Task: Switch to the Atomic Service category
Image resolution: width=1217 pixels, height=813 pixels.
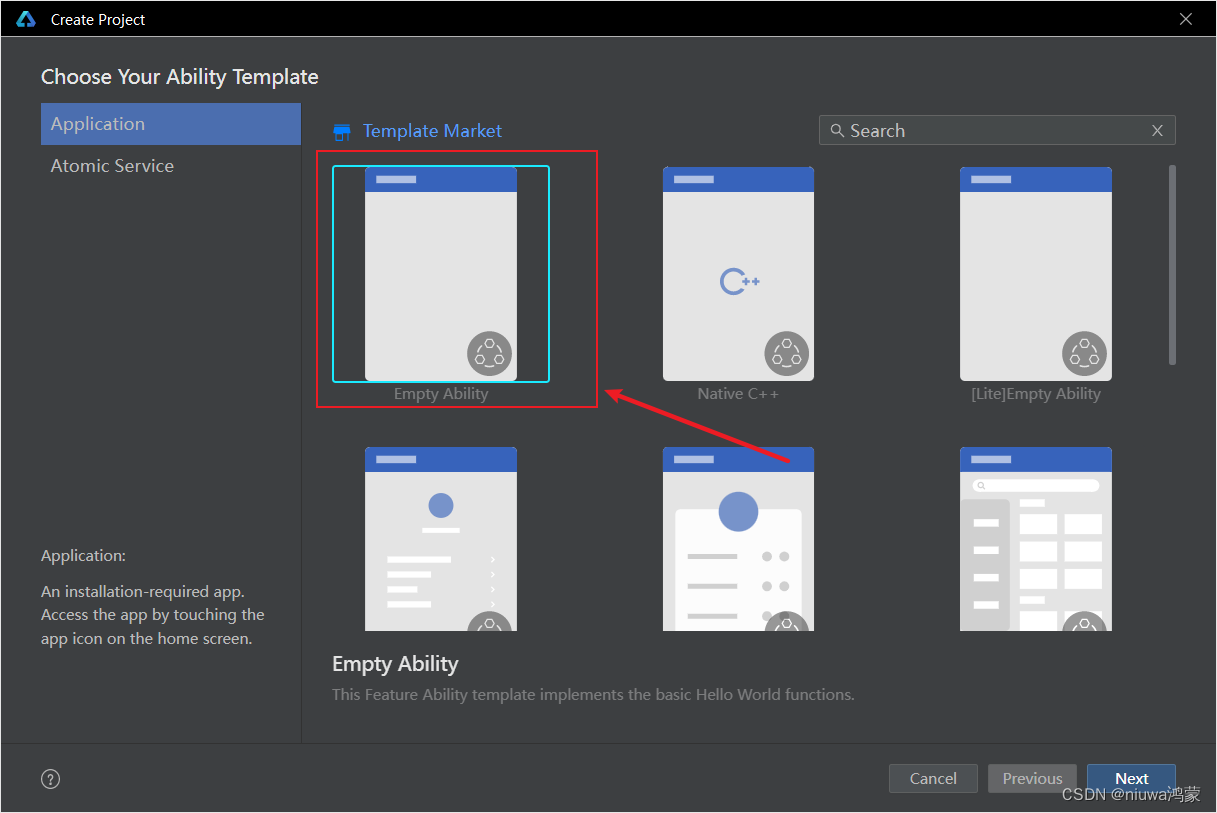Action: coord(171,166)
